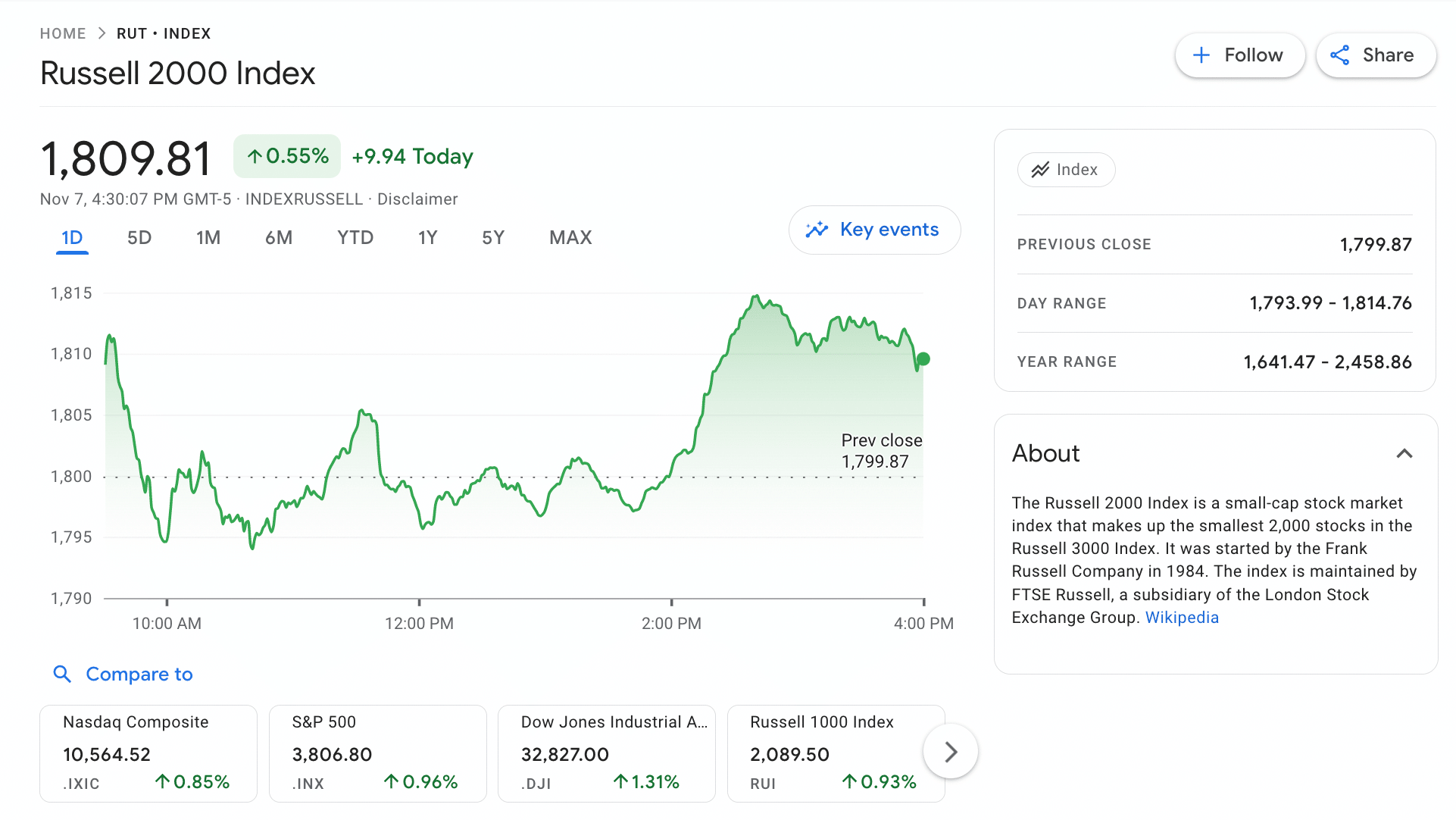The width and height of the screenshot is (1456, 820).
Task: Click the Dow Jones value 32,827.00
Action: tap(565, 755)
